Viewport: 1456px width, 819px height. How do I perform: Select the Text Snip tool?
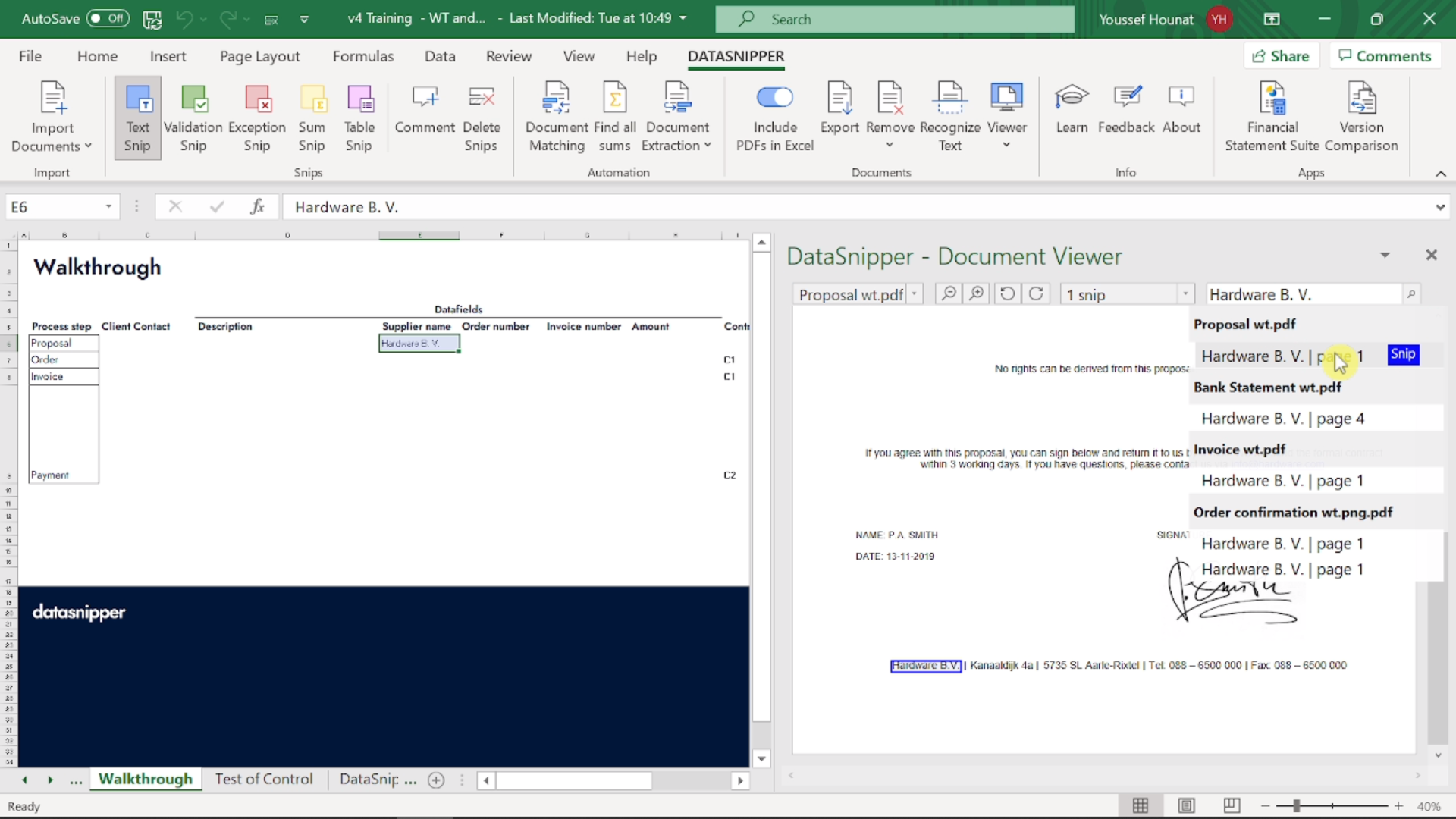point(138,118)
